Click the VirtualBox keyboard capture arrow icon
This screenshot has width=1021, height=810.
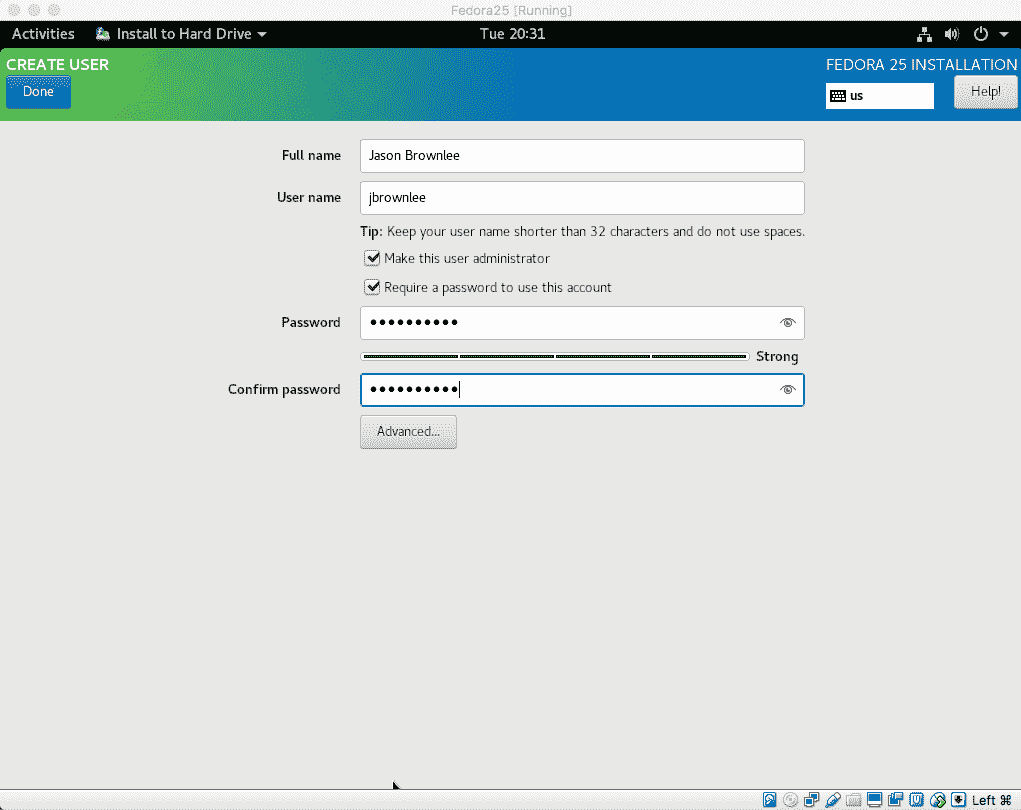[958, 800]
